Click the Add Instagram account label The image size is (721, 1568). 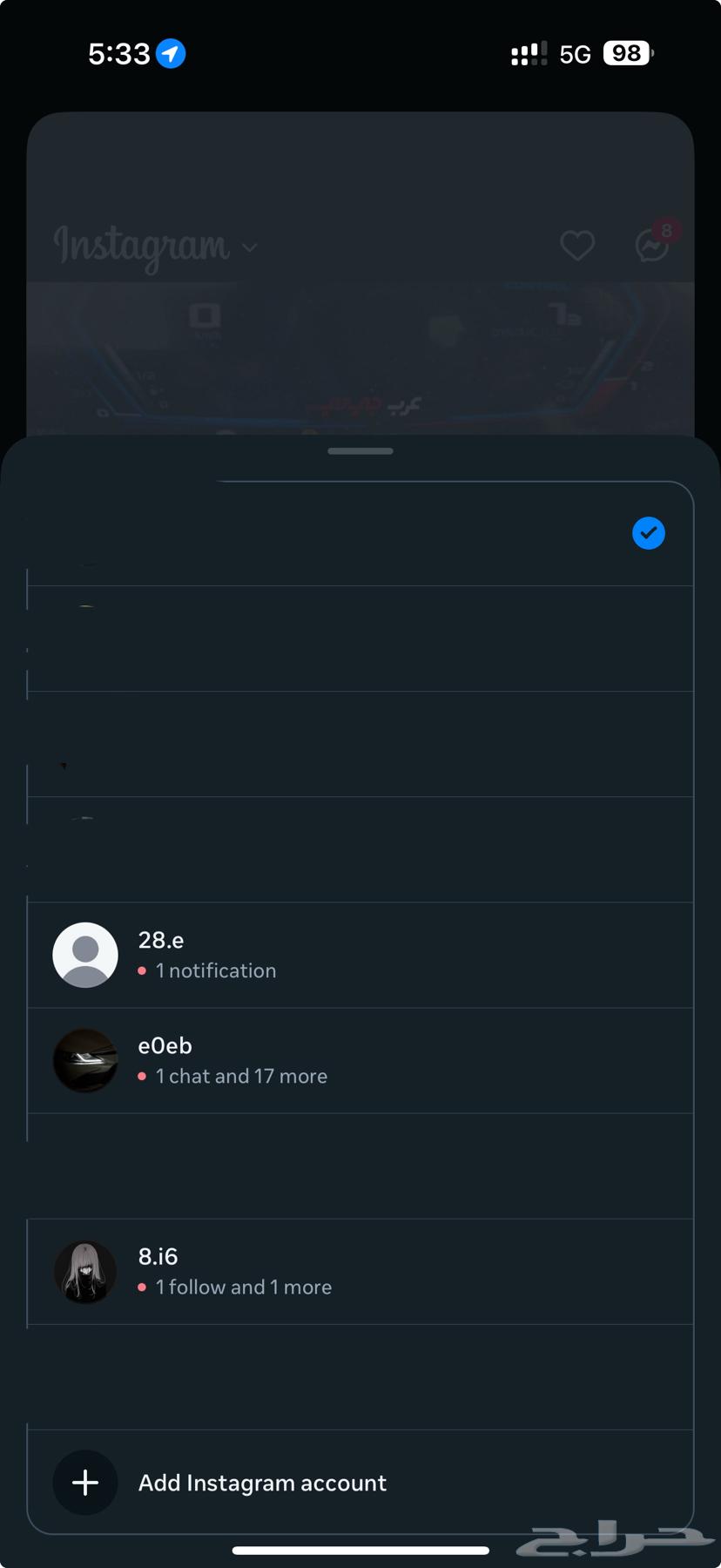pos(262,1483)
